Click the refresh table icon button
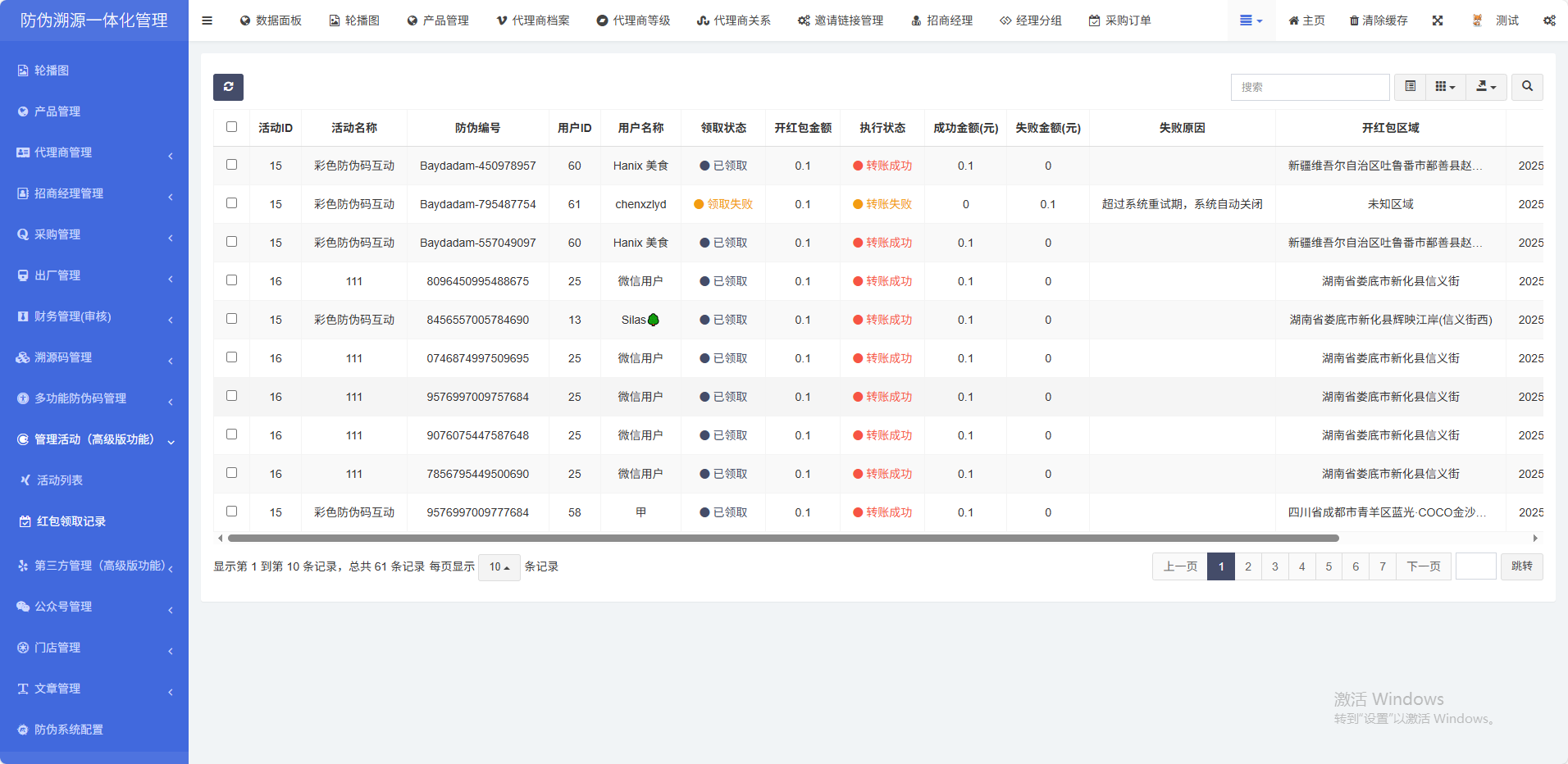 click(228, 87)
